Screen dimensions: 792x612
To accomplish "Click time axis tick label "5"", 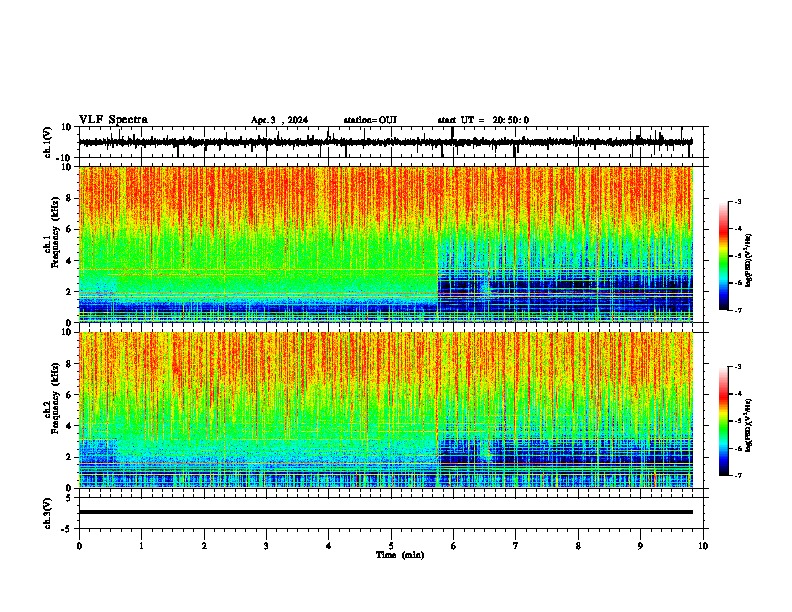I will click(x=391, y=546).
